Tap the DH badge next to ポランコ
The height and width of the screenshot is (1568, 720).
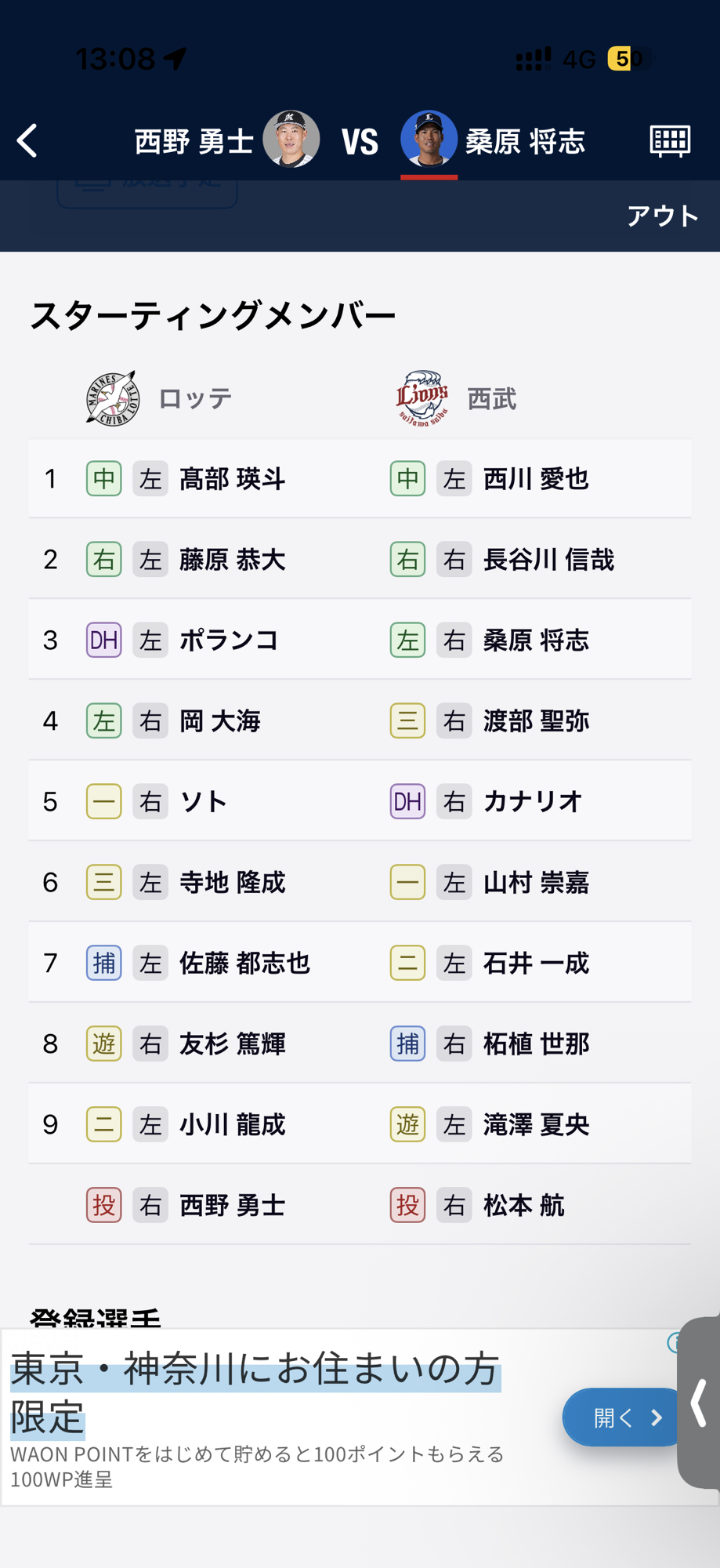click(103, 641)
